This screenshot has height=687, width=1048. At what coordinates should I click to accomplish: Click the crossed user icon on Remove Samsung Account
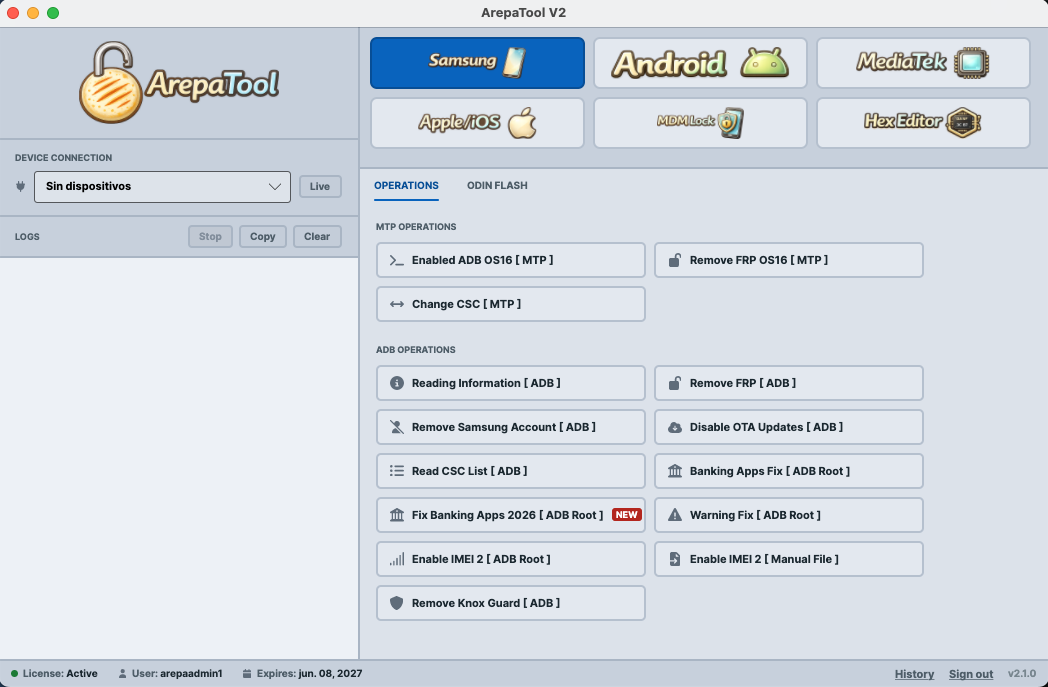click(x=396, y=427)
